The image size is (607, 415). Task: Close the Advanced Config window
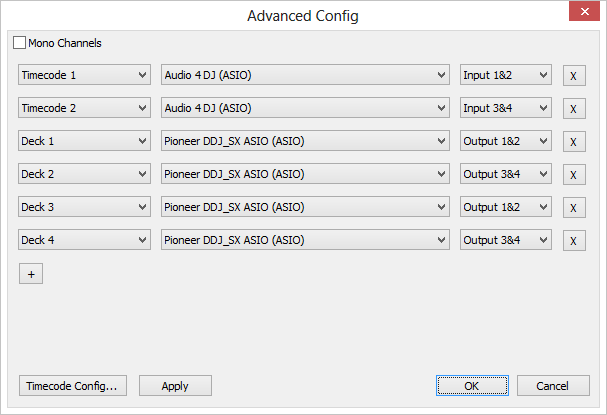point(584,14)
